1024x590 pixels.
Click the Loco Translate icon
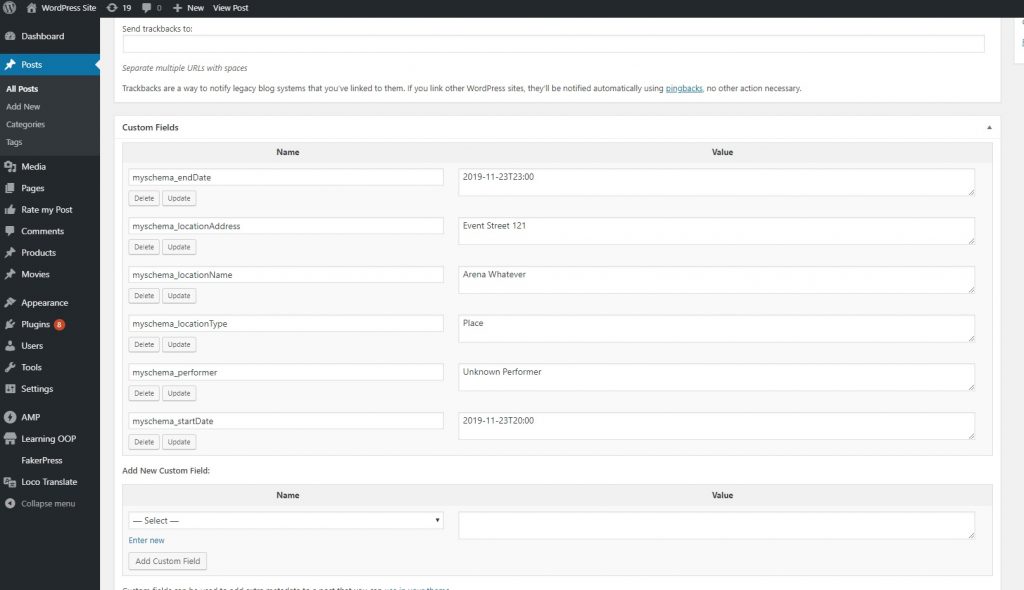(x=10, y=482)
